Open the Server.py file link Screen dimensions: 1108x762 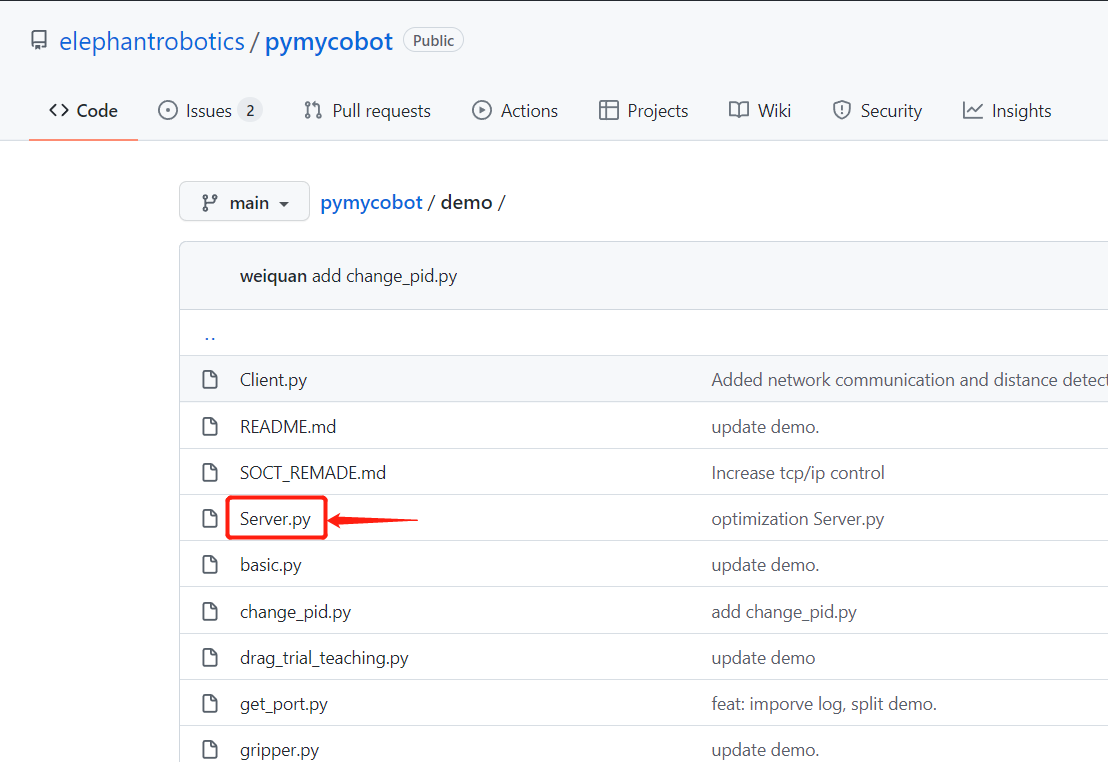pos(275,519)
